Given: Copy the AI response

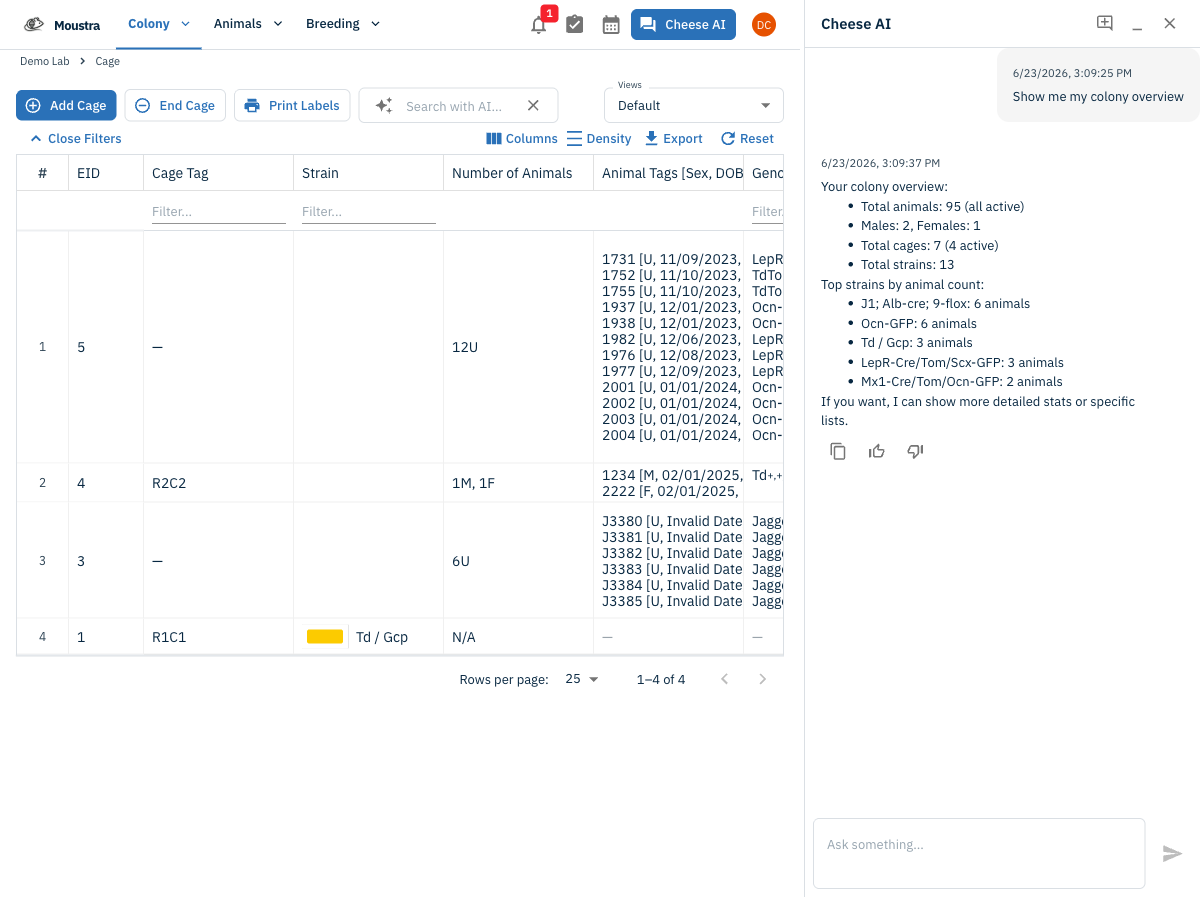Looking at the screenshot, I should 838,451.
